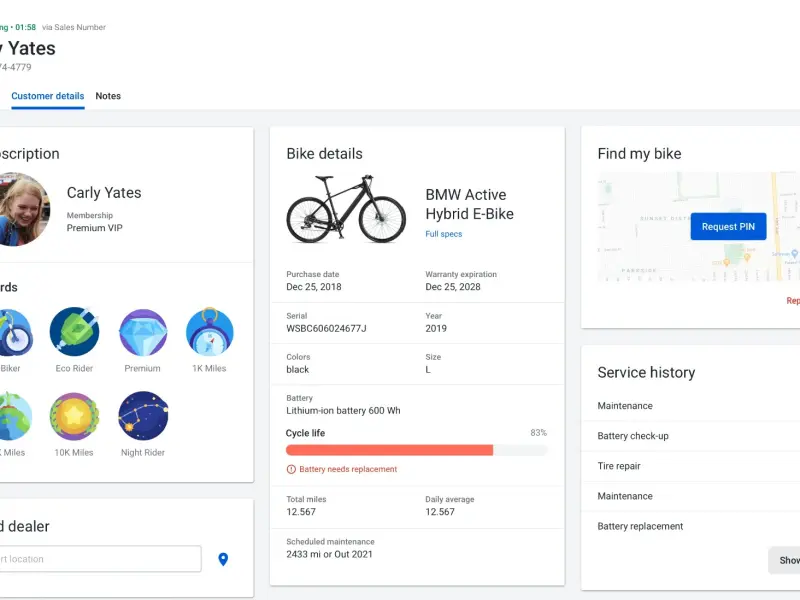Viewport: 800px width, 600px height.
Task: Click Lithium-ion battery 600 Wh text
Action: [343, 411]
